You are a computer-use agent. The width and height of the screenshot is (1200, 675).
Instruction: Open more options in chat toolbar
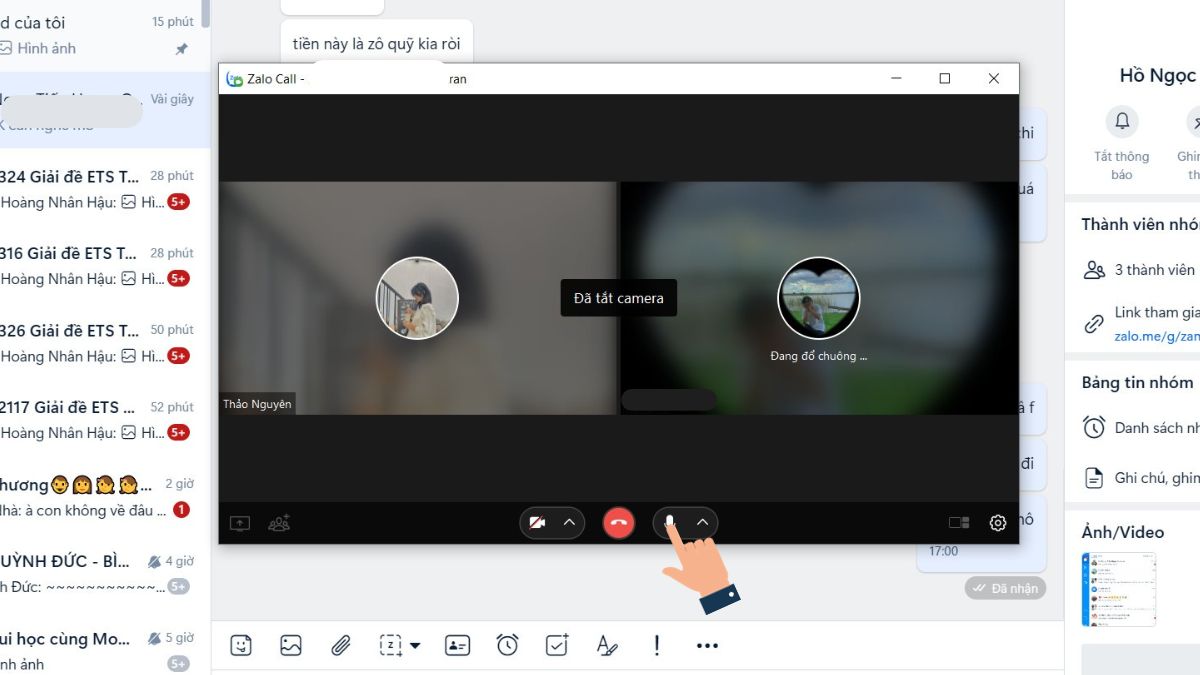tap(707, 646)
